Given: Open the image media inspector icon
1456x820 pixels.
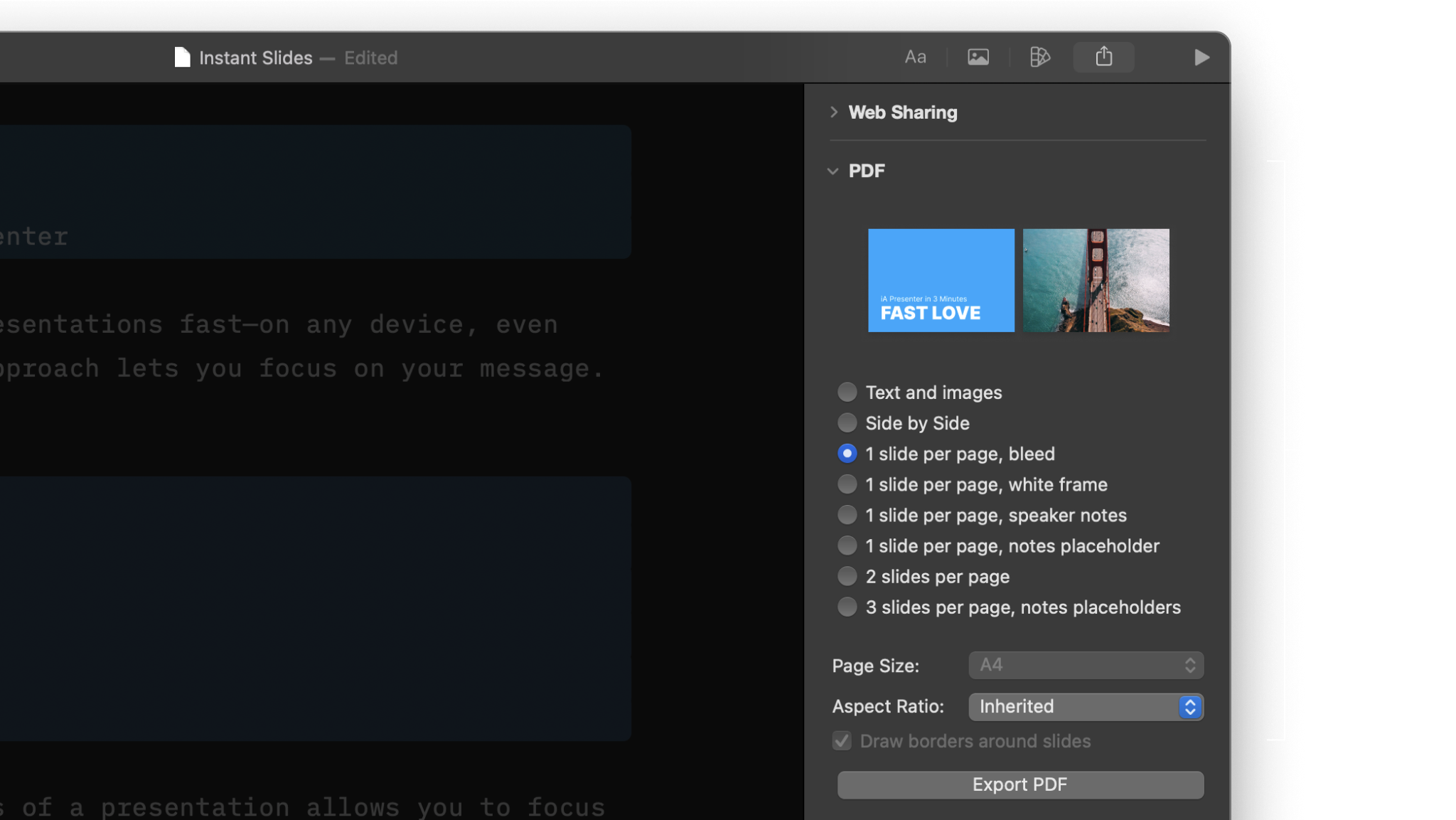Looking at the screenshot, I should pos(978,57).
